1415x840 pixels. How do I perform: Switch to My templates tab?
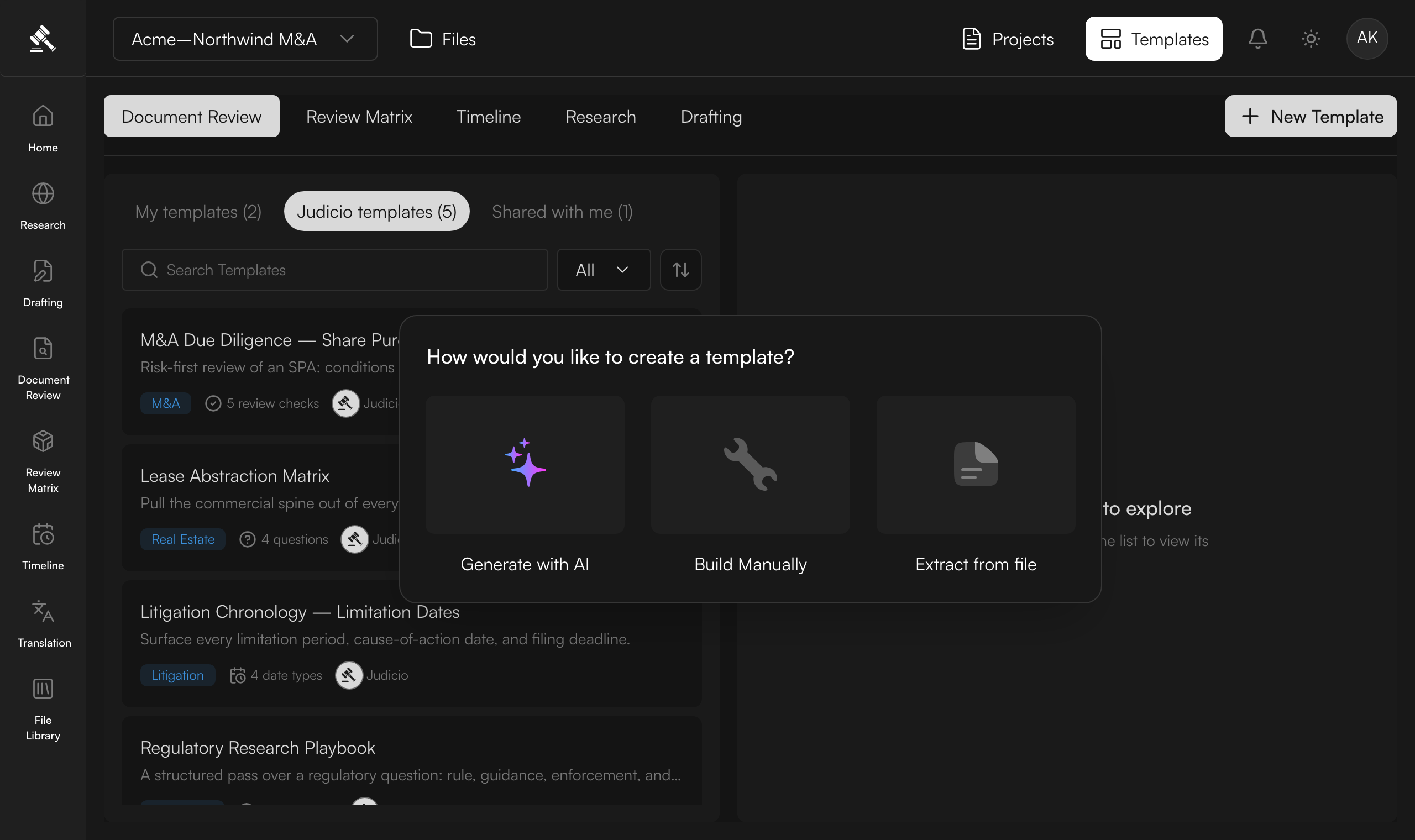pyautogui.click(x=198, y=211)
